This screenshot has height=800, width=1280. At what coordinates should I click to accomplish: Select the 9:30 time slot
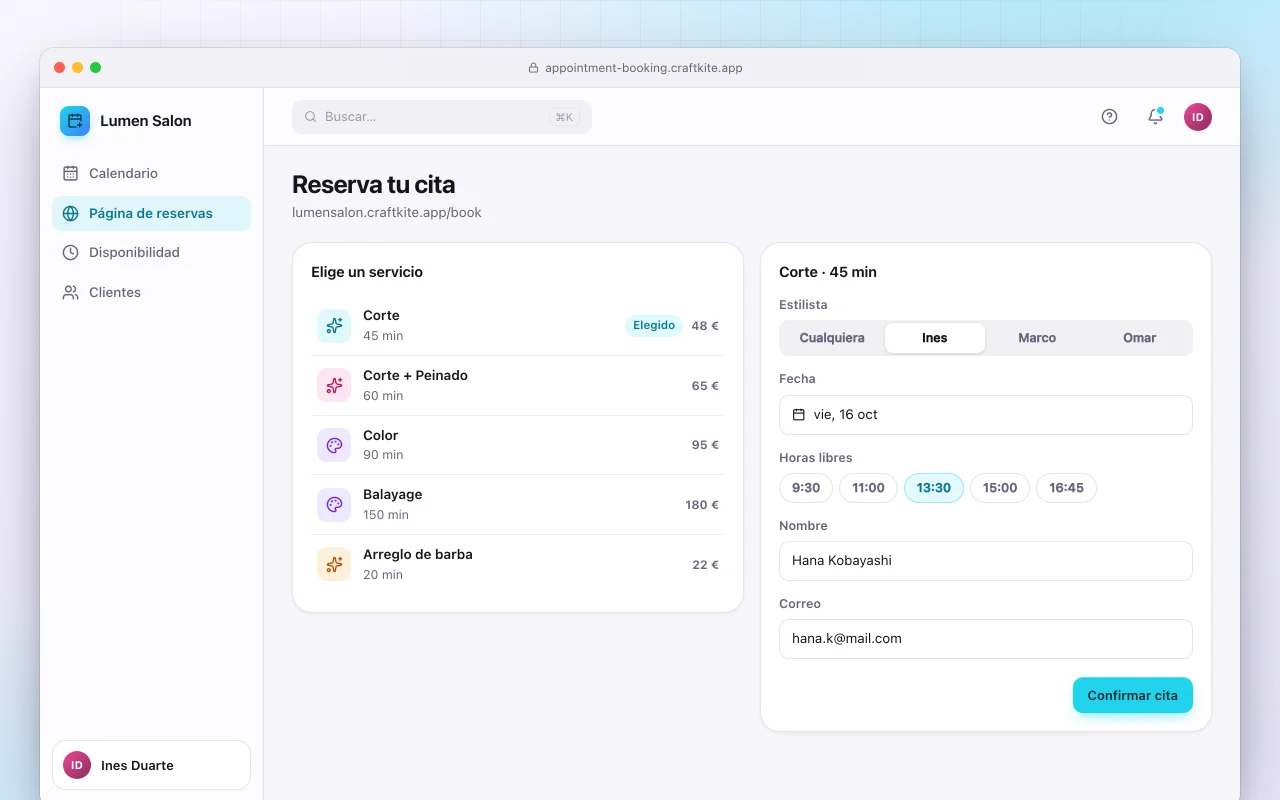[x=806, y=488]
